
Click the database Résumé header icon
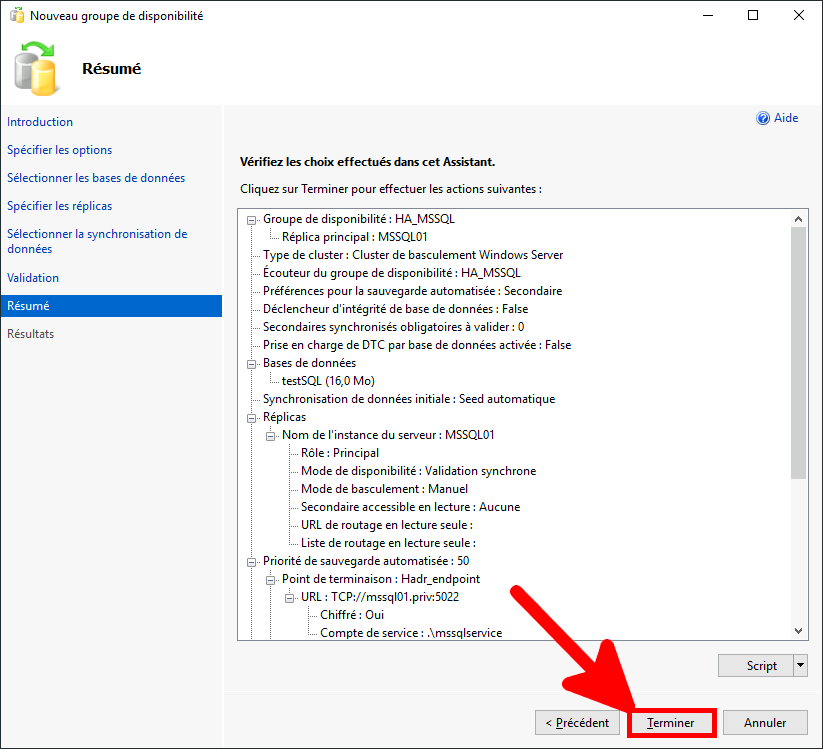pos(35,68)
